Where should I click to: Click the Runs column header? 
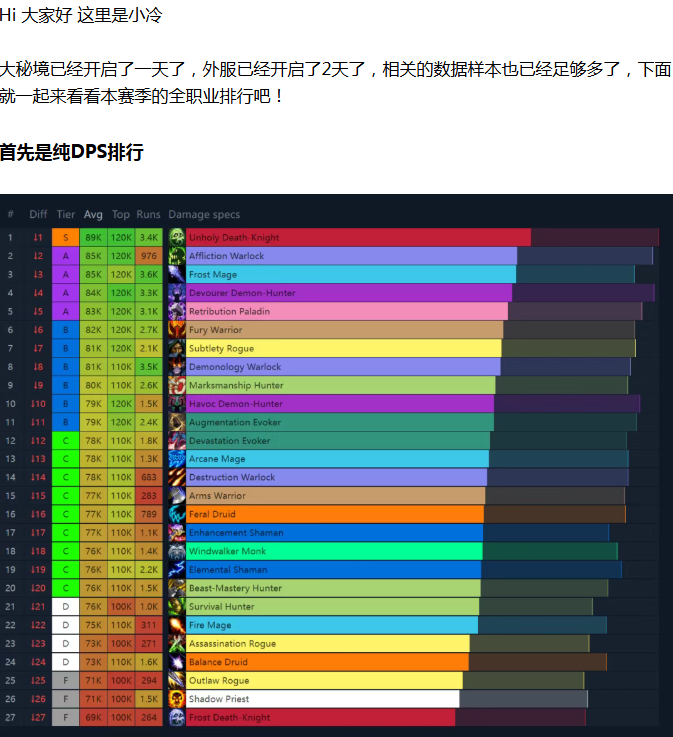point(148,214)
